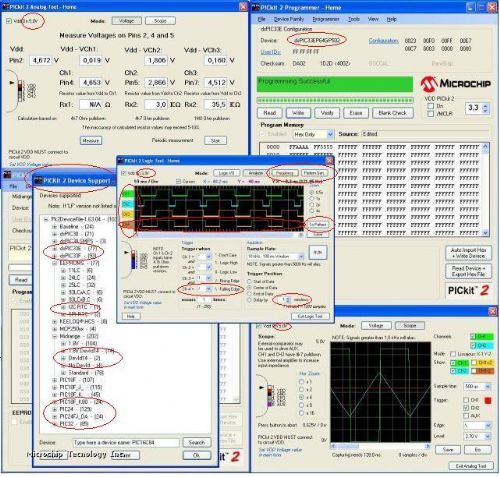Click the Logic Tool window title bar icon
Image resolution: width=500 pixels, height=477 pixels.
click(x=120, y=161)
